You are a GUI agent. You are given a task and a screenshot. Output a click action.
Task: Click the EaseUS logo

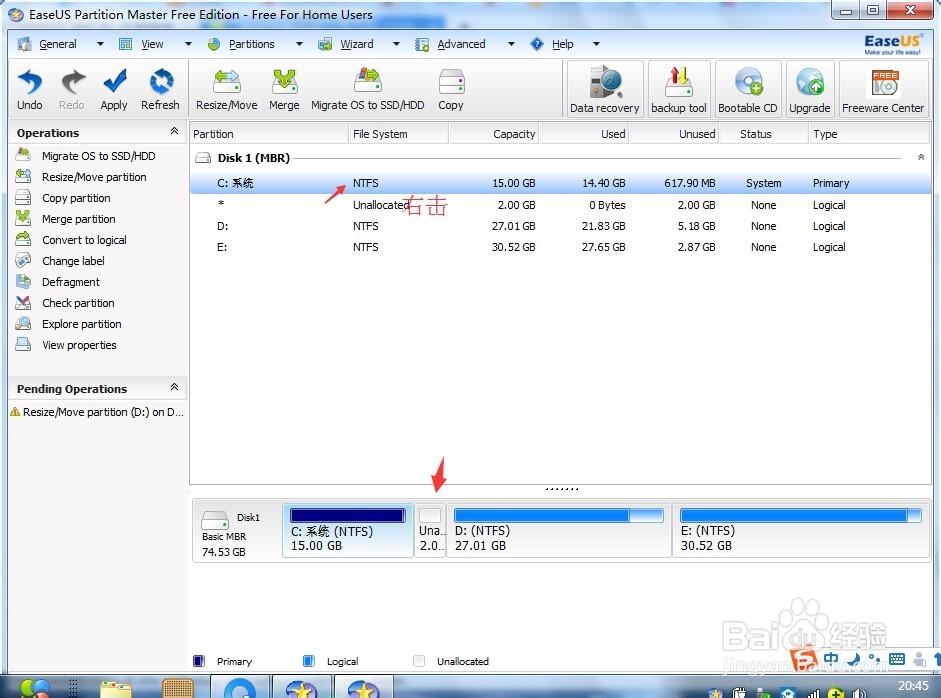(x=892, y=44)
